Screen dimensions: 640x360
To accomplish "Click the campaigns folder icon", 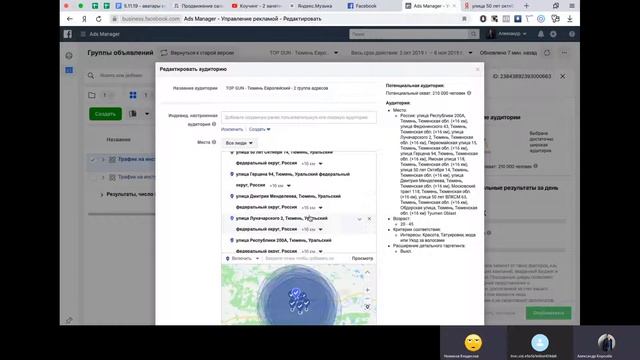I will [x=92, y=95].
